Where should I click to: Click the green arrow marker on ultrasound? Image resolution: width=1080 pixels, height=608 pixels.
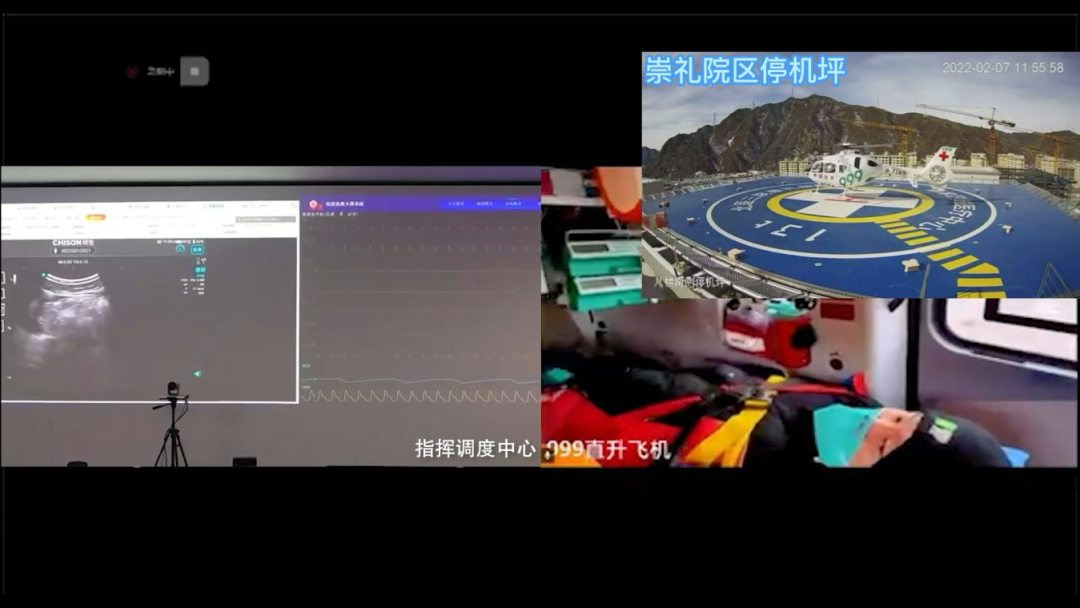[197, 374]
